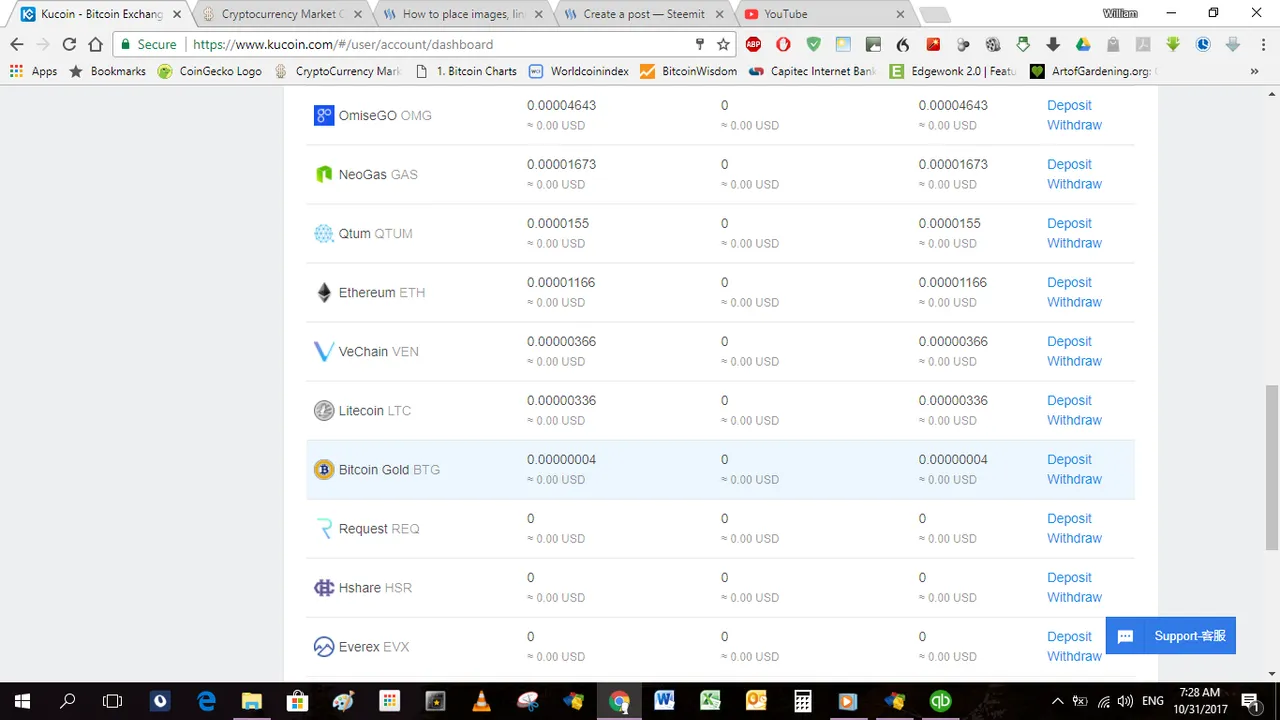
Task: Open Excel from the taskbar
Action: click(x=710, y=701)
